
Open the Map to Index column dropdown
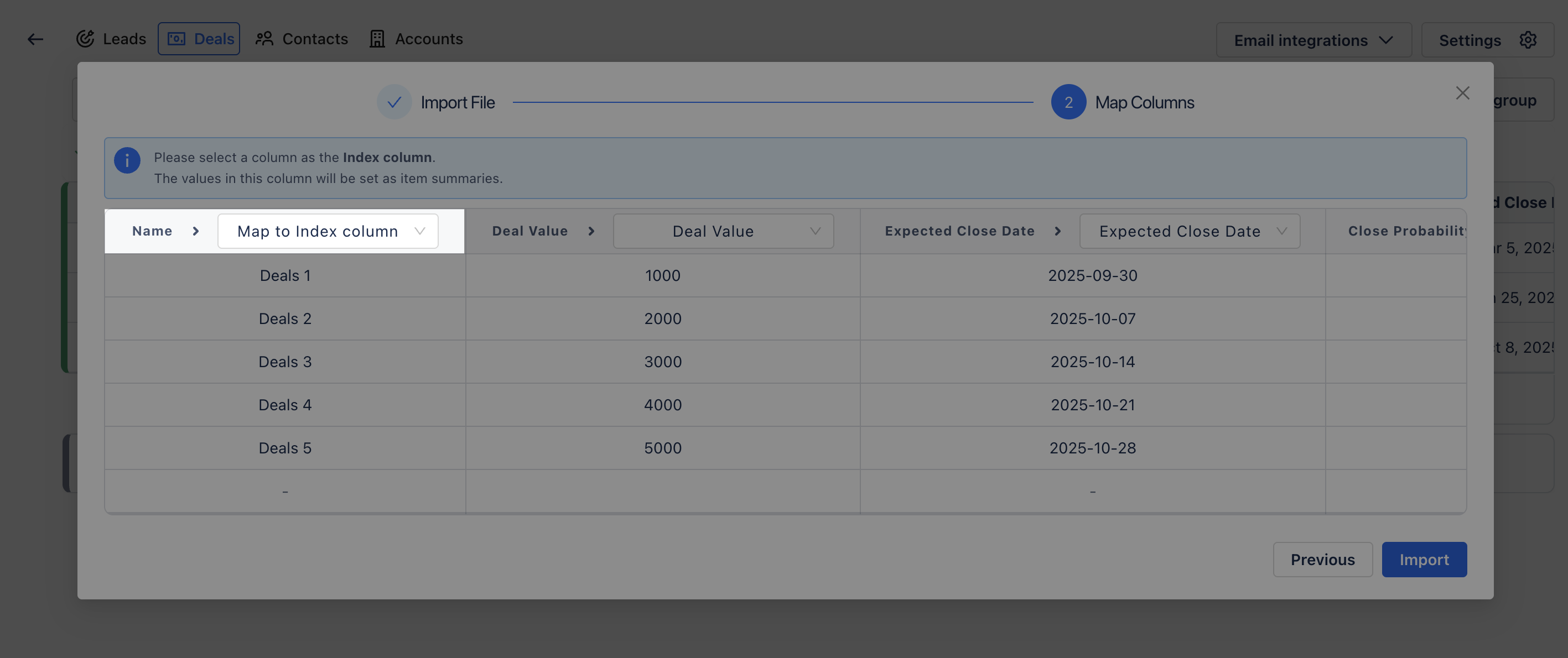(x=328, y=231)
